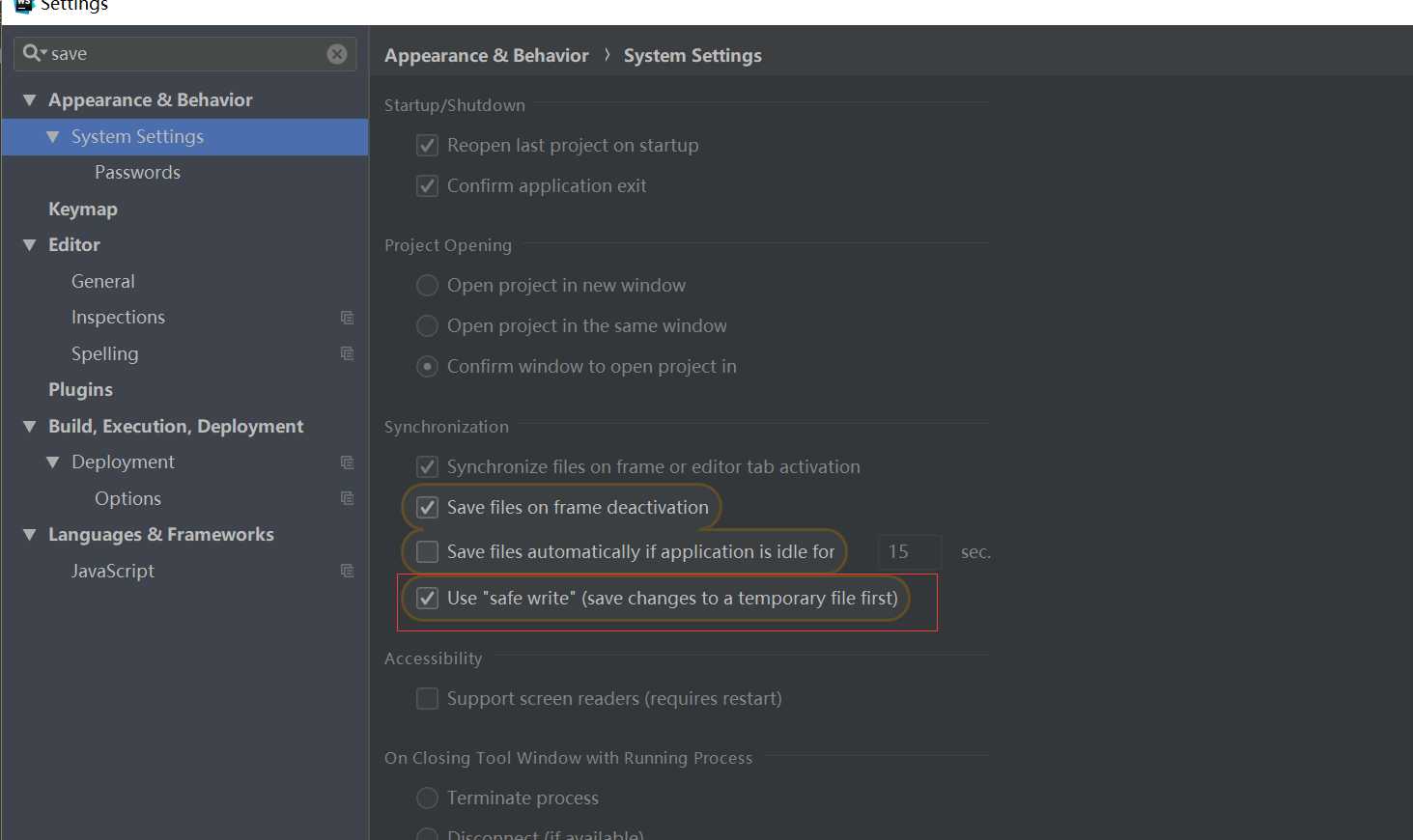Click the idle seconds input field
The width and height of the screenshot is (1413, 840).
(908, 552)
